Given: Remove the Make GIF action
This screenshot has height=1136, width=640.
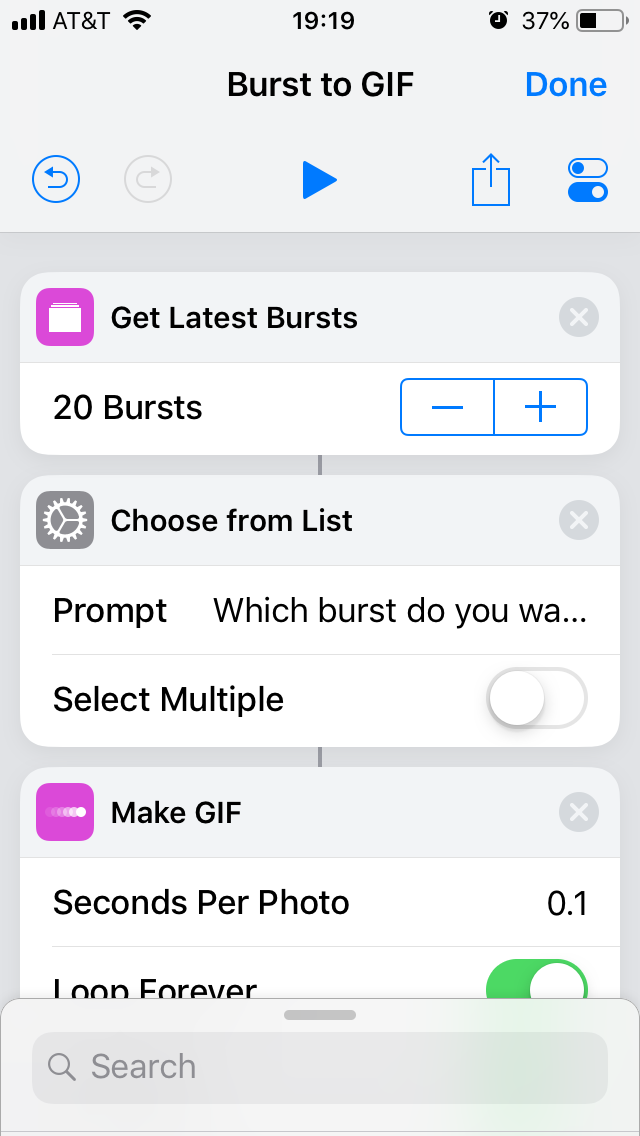Looking at the screenshot, I should pyautogui.click(x=578, y=812).
